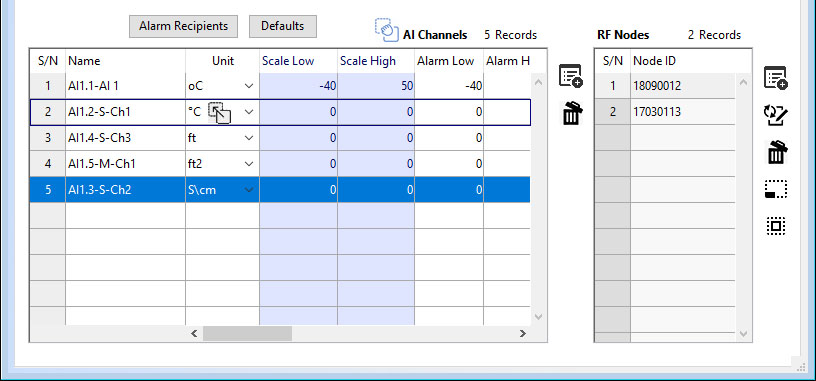Open the Alarm Recipients dialog
816x381 pixels.
[183, 26]
